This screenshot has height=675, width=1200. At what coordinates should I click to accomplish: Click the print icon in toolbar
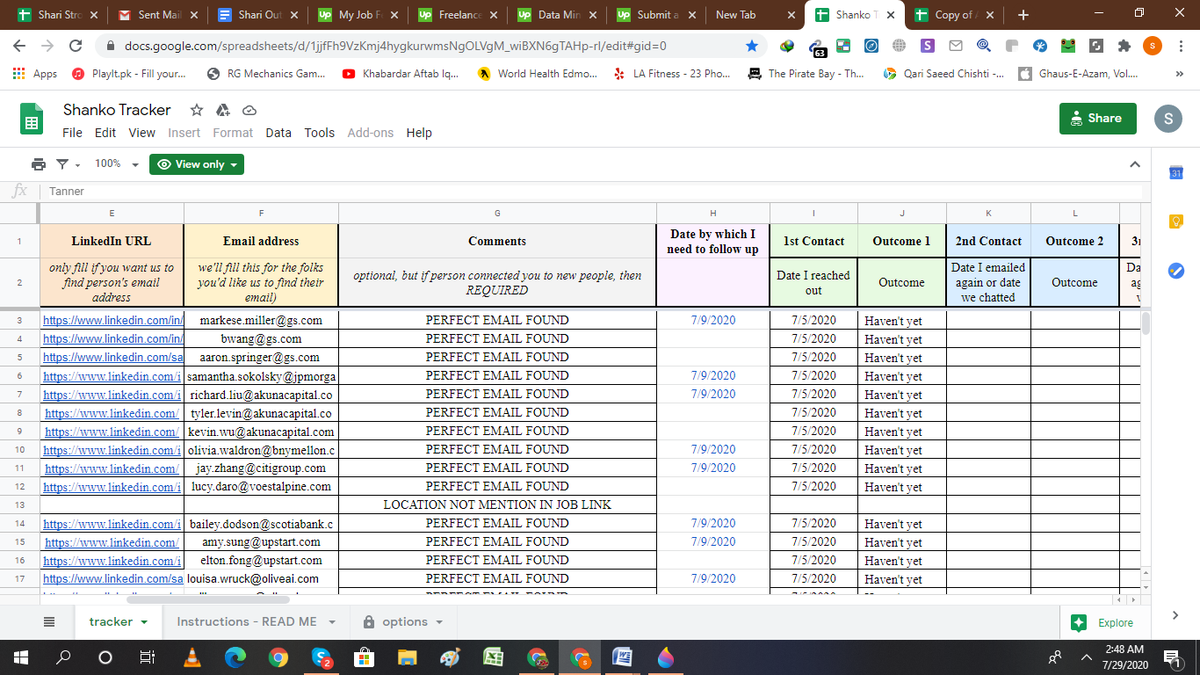pos(38,164)
